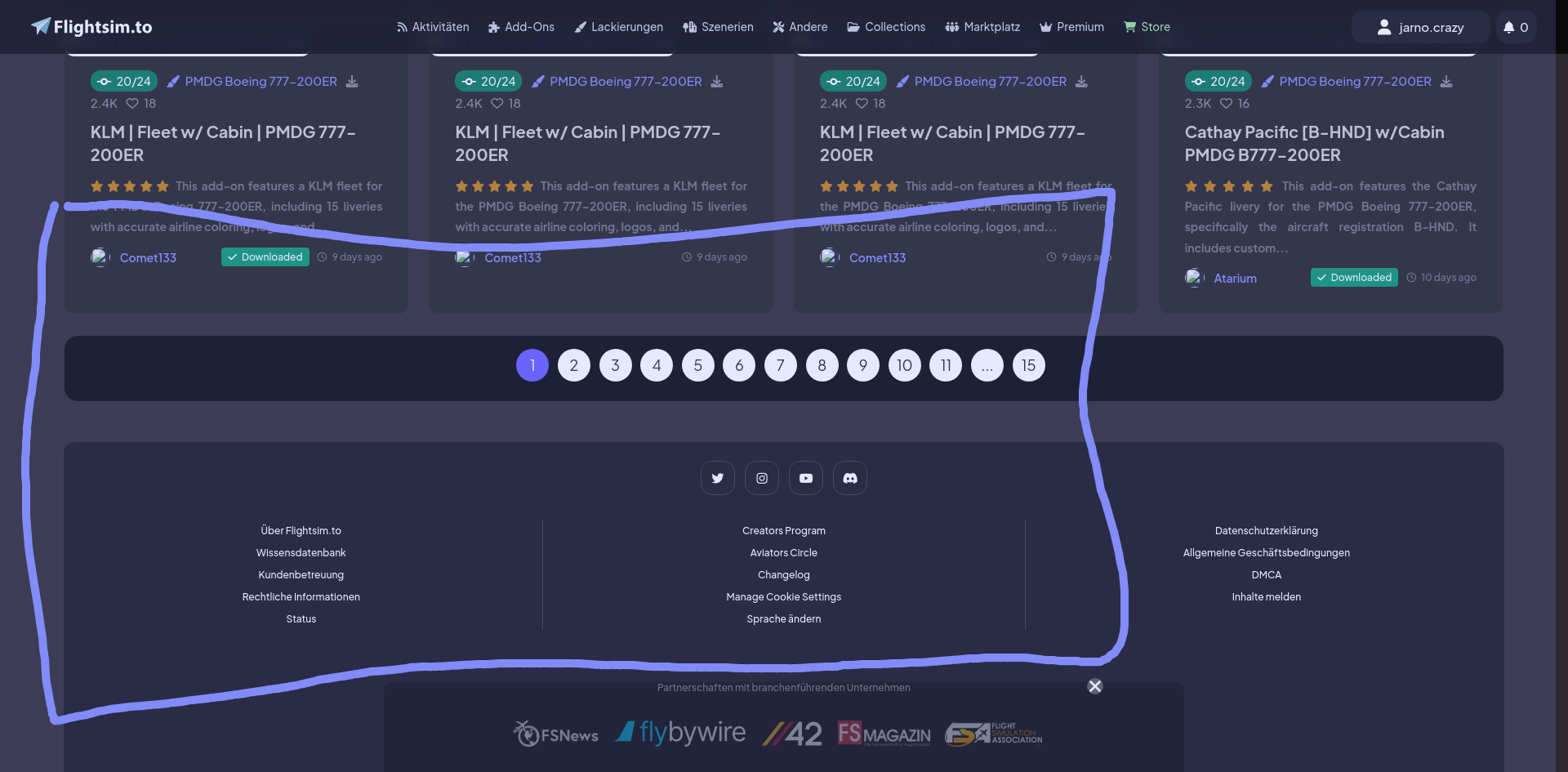Open the Instagram social link icon
The width and height of the screenshot is (1568, 772).
coord(761,478)
